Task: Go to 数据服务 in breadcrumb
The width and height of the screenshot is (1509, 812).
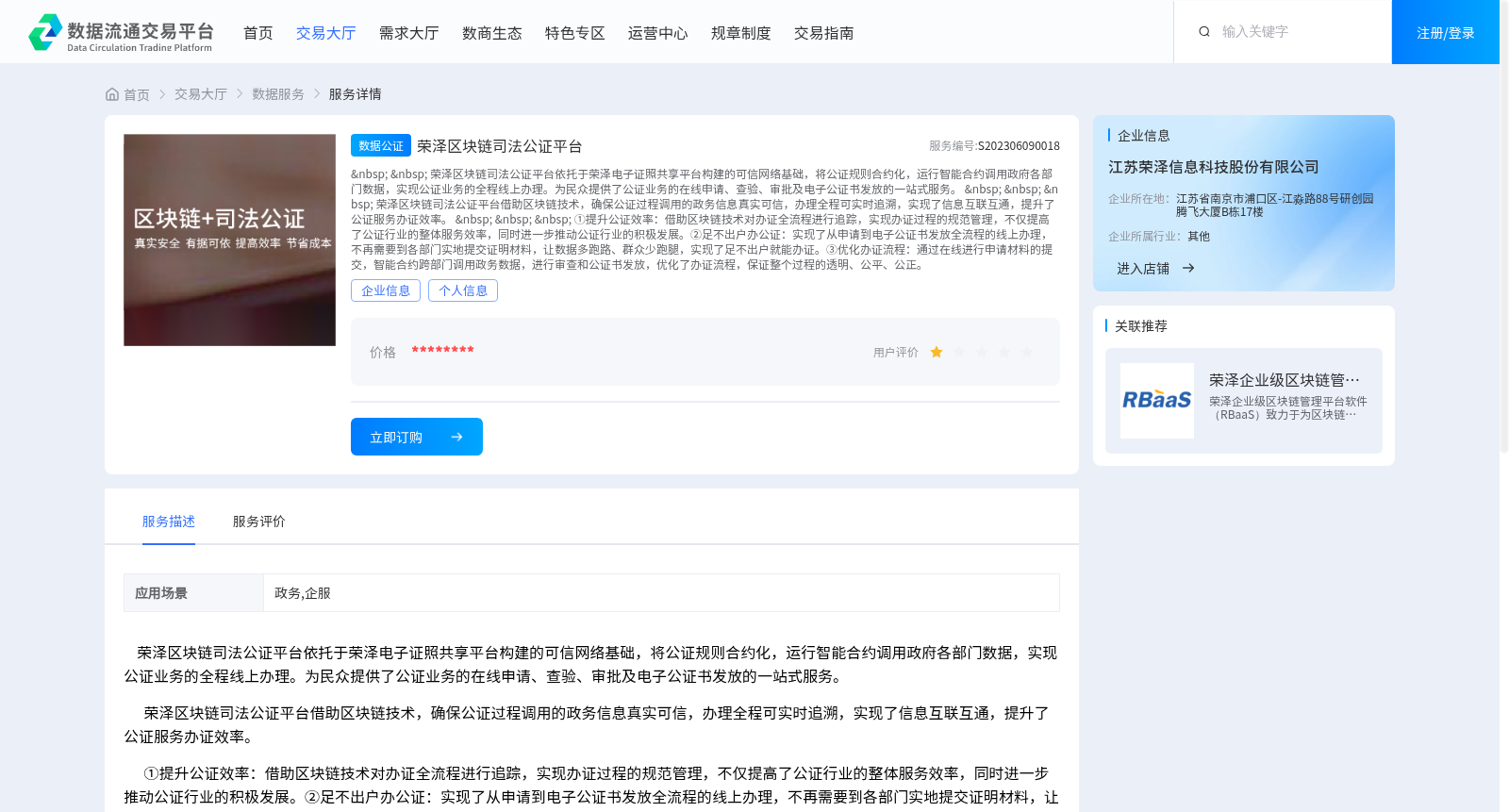Action: [278, 94]
